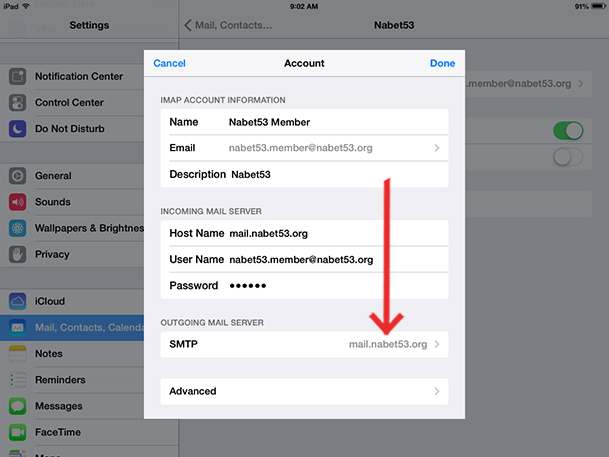Tap the Wallpapers & Brightness icon

point(17,228)
